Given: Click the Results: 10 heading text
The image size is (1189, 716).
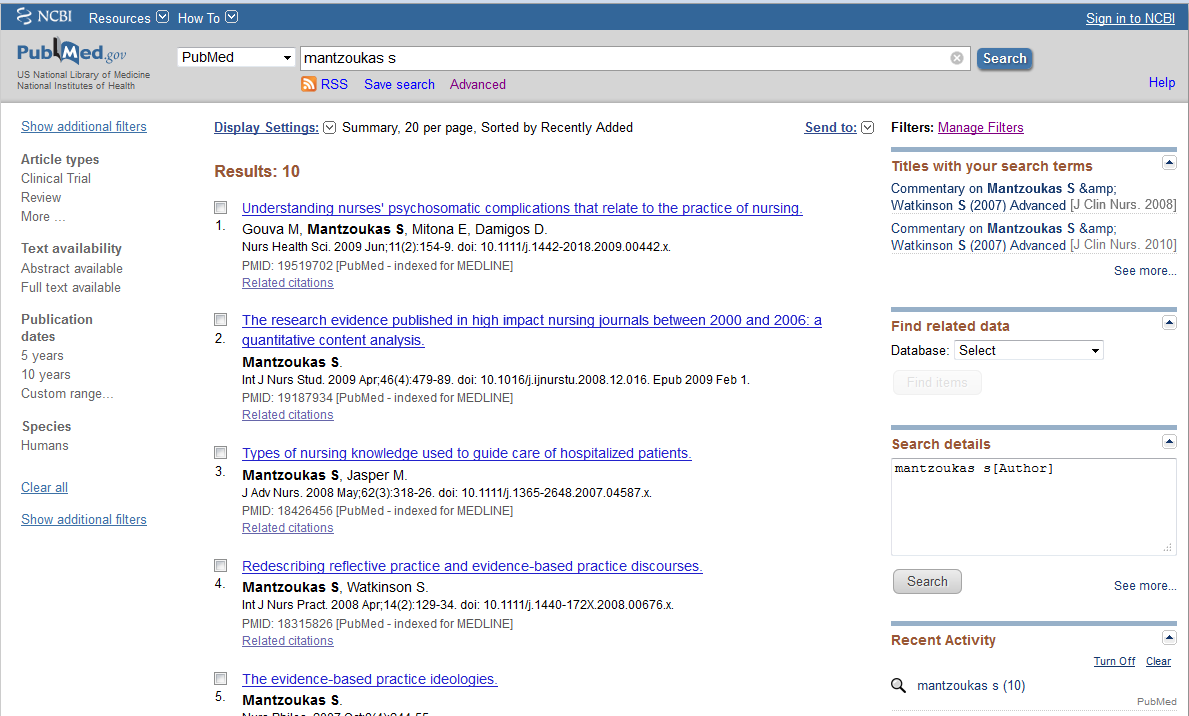Looking at the screenshot, I should (x=256, y=171).
